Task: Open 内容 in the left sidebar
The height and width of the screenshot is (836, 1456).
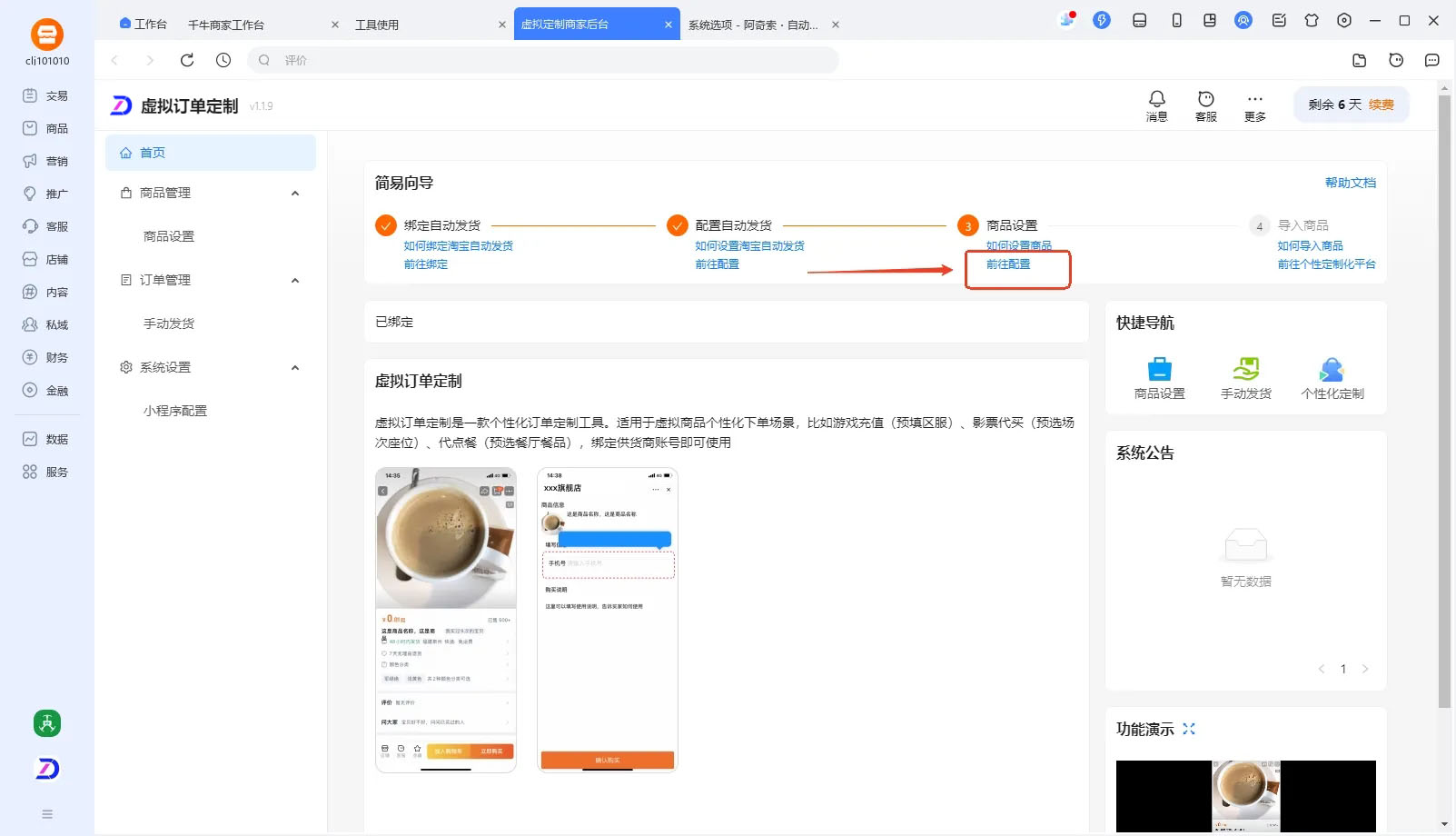Action: (x=45, y=292)
